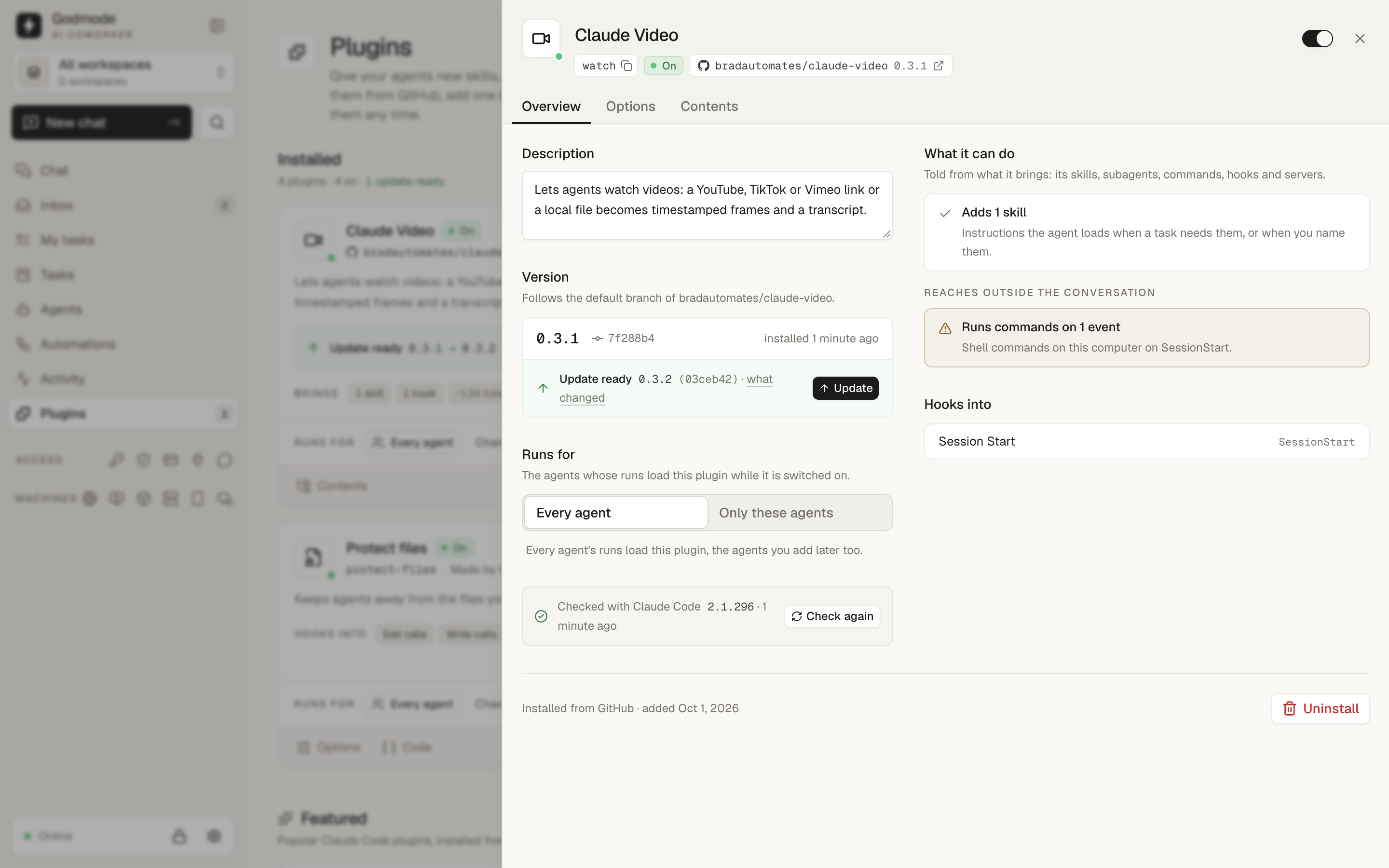
Task: Select Every agent option
Action: click(x=616, y=513)
